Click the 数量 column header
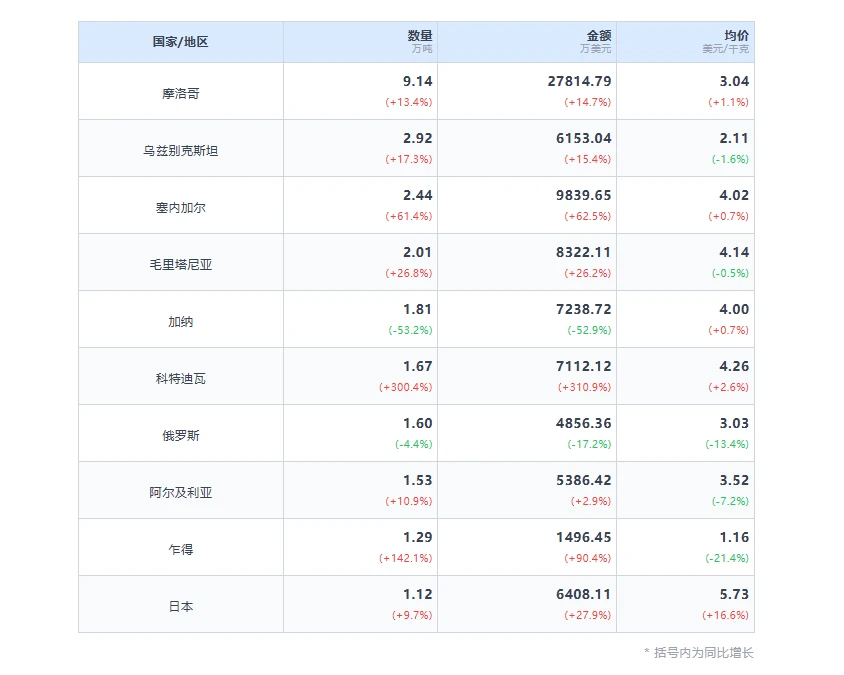 pyautogui.click(x=361, y=42)
